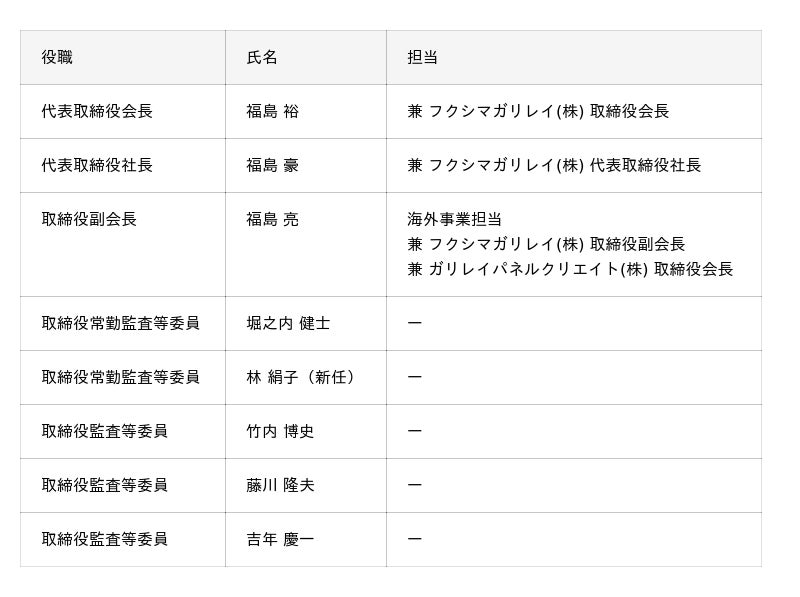Click the 氏名 column header
This screenshot has height=597, width=800.
262,58
